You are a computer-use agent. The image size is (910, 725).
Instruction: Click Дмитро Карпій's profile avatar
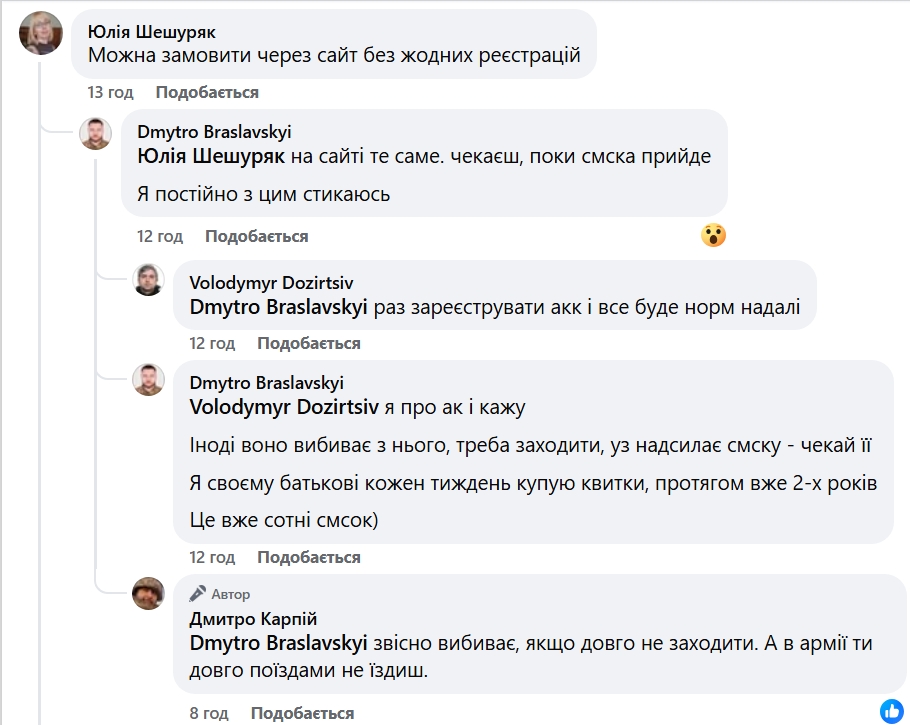(148, 594)
